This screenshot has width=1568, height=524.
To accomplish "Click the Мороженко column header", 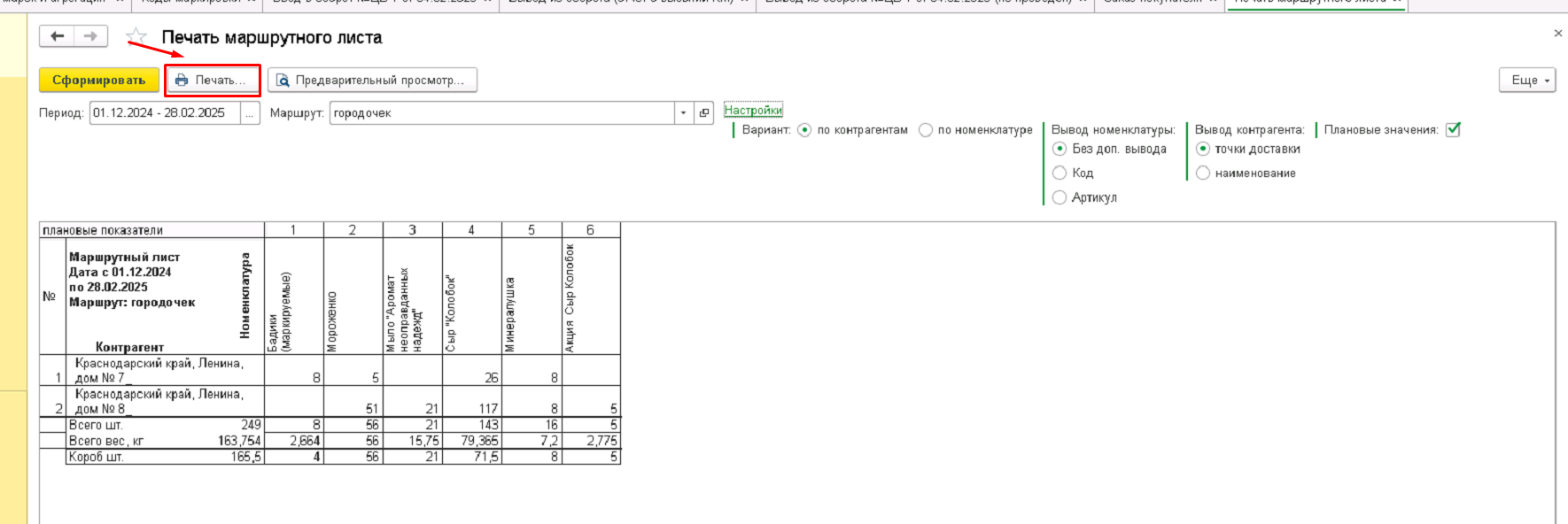I will [353, 297].
